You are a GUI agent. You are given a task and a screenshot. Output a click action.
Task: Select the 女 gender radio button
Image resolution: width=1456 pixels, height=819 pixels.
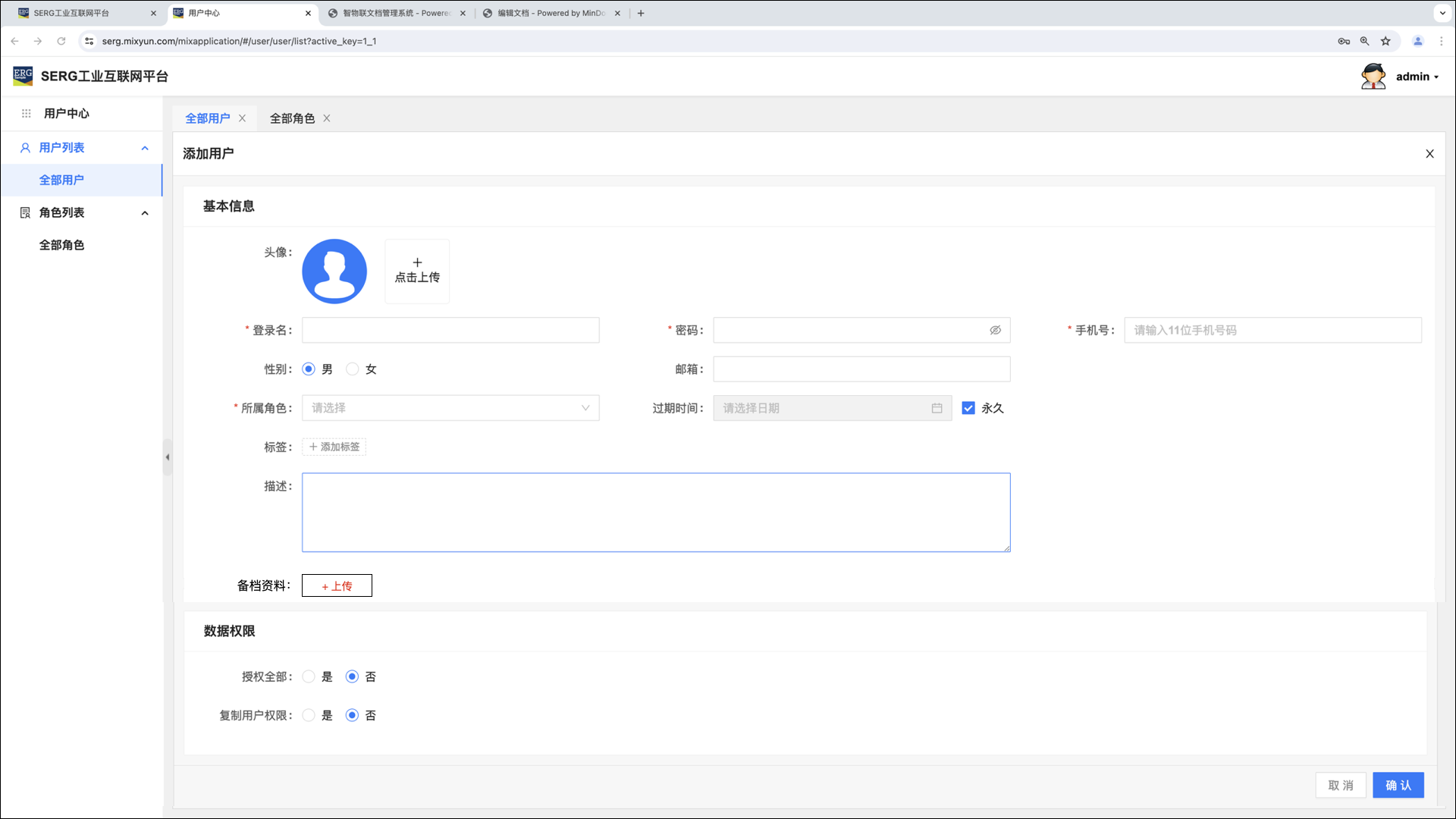[x=353, y=369]
